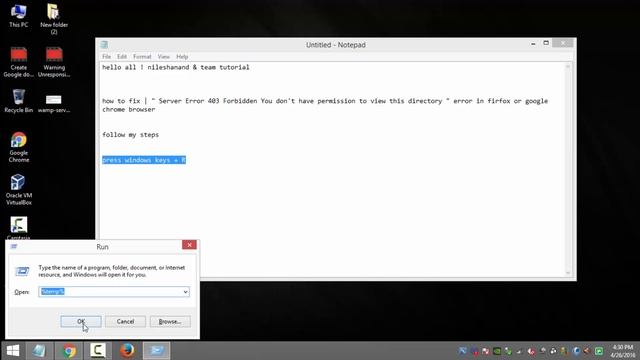Screen dimensions: 640x360
Task: Select the wamp-serv... desktop icon
Action: (x=54, y=103)
